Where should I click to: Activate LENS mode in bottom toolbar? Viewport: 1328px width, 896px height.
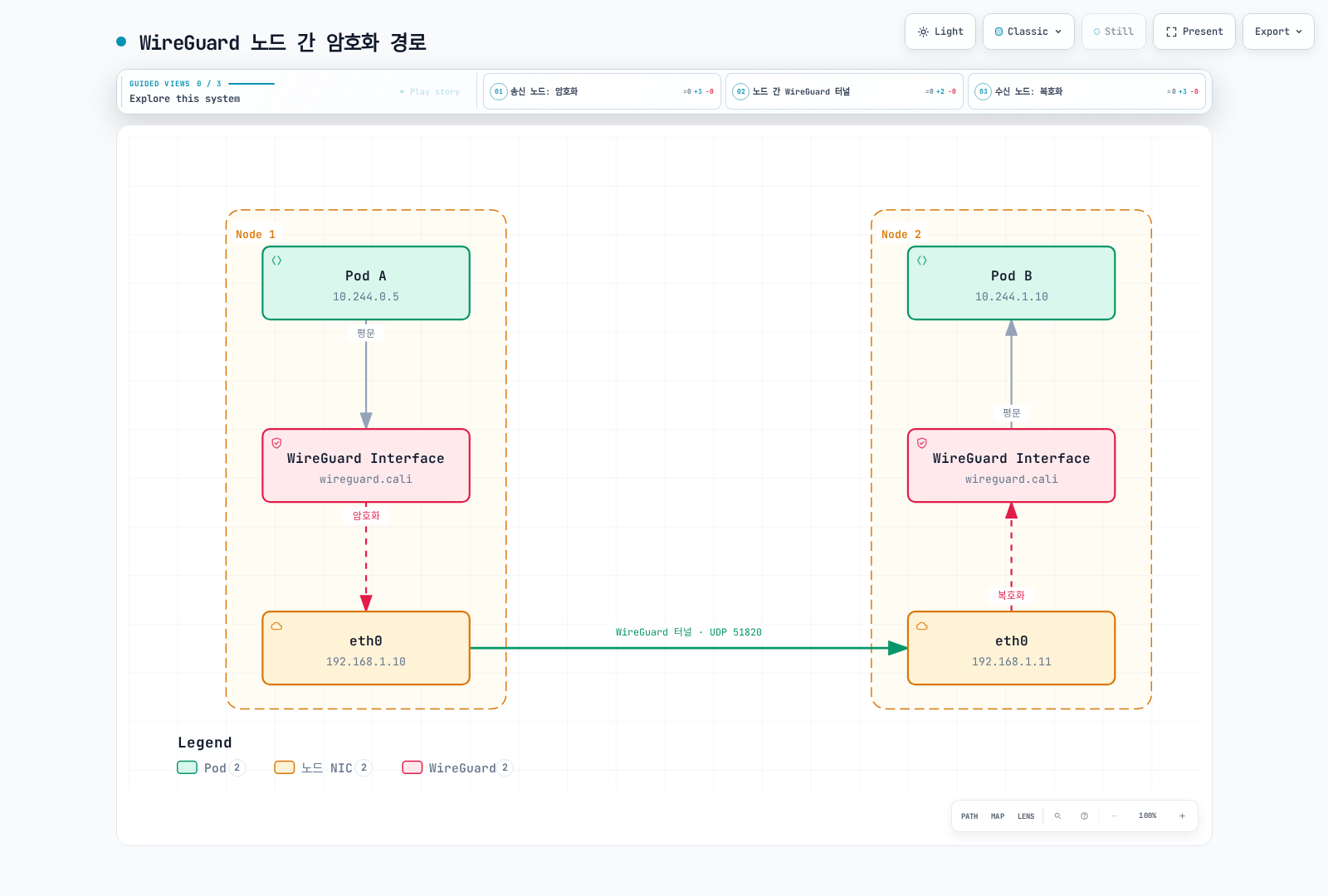click(1026, 816)
